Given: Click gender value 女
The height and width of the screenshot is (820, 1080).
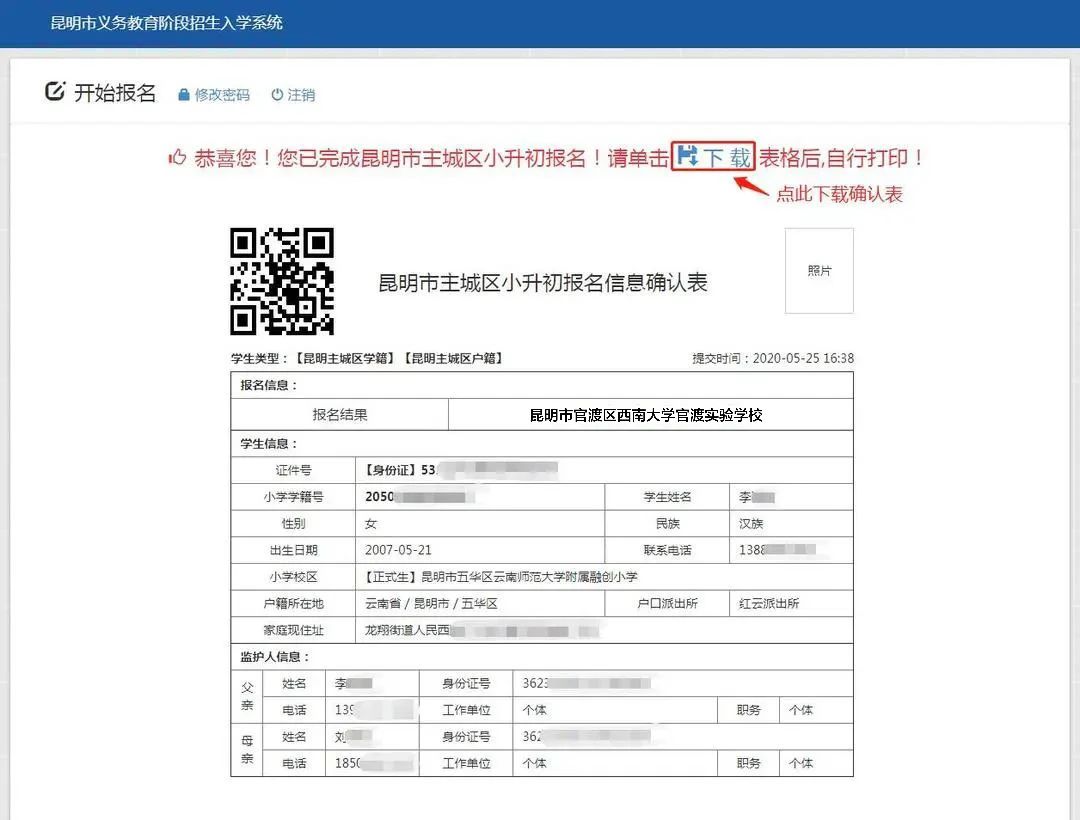Looking at the screenshot, I should coord(371,523).
